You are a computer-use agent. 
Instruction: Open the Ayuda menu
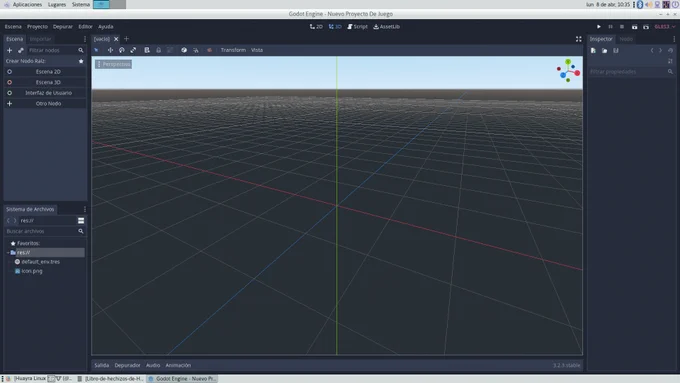(x=105, y=26)
